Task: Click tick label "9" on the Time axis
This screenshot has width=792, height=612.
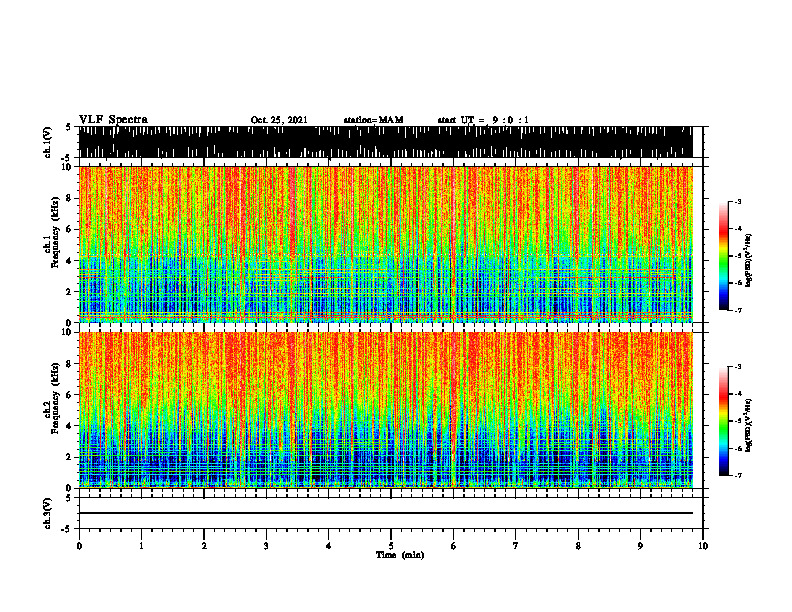Action: (x=640, y=546)
